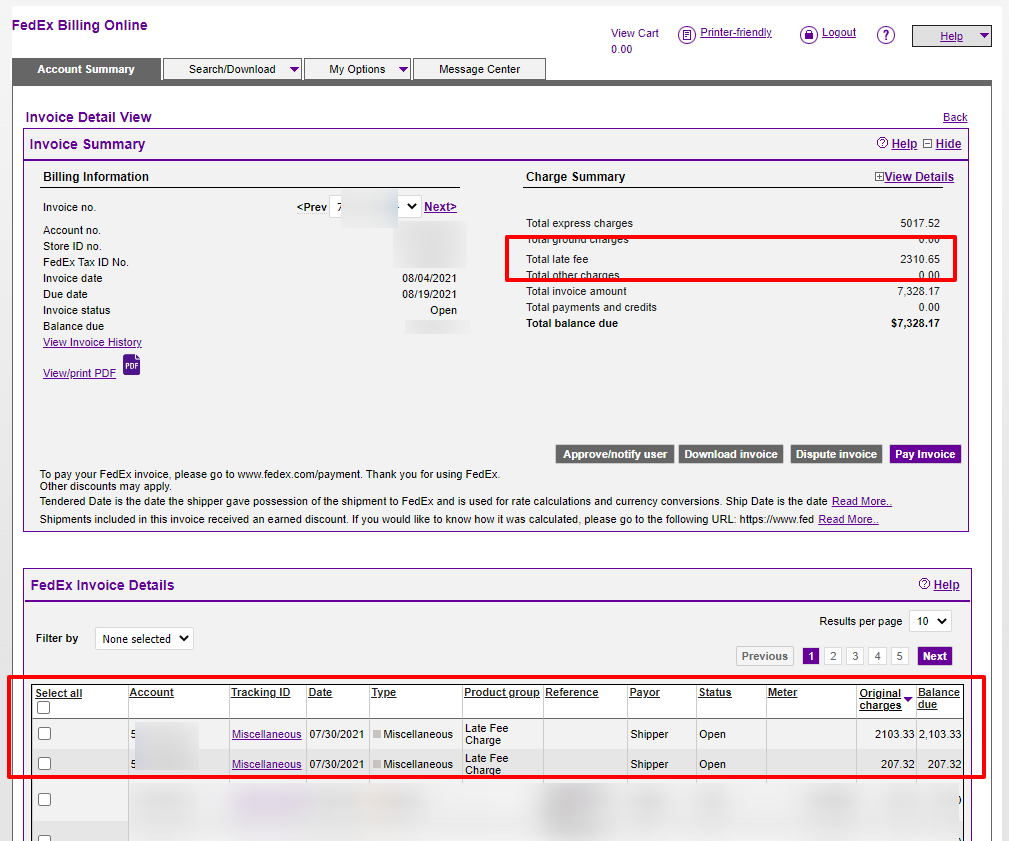Image resolution: width=1009 pixels, height=841 pixels.
Task: Sort by the Reference column header
Action: click(x=571, y=692)
